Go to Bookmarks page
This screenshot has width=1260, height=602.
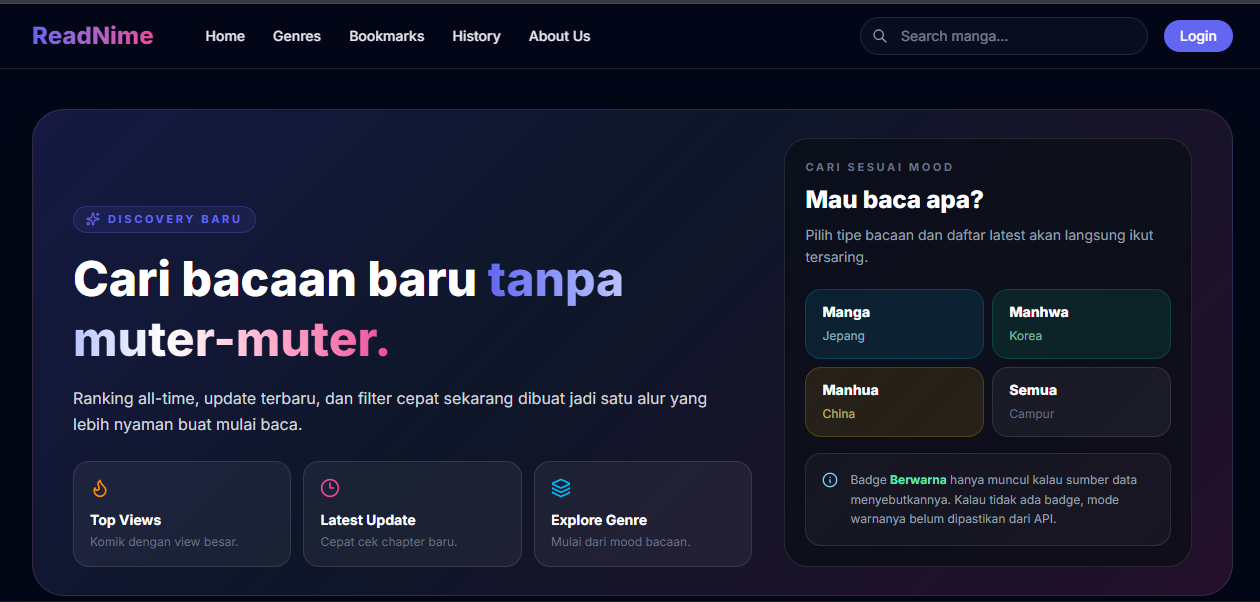[x=386, y=36]
